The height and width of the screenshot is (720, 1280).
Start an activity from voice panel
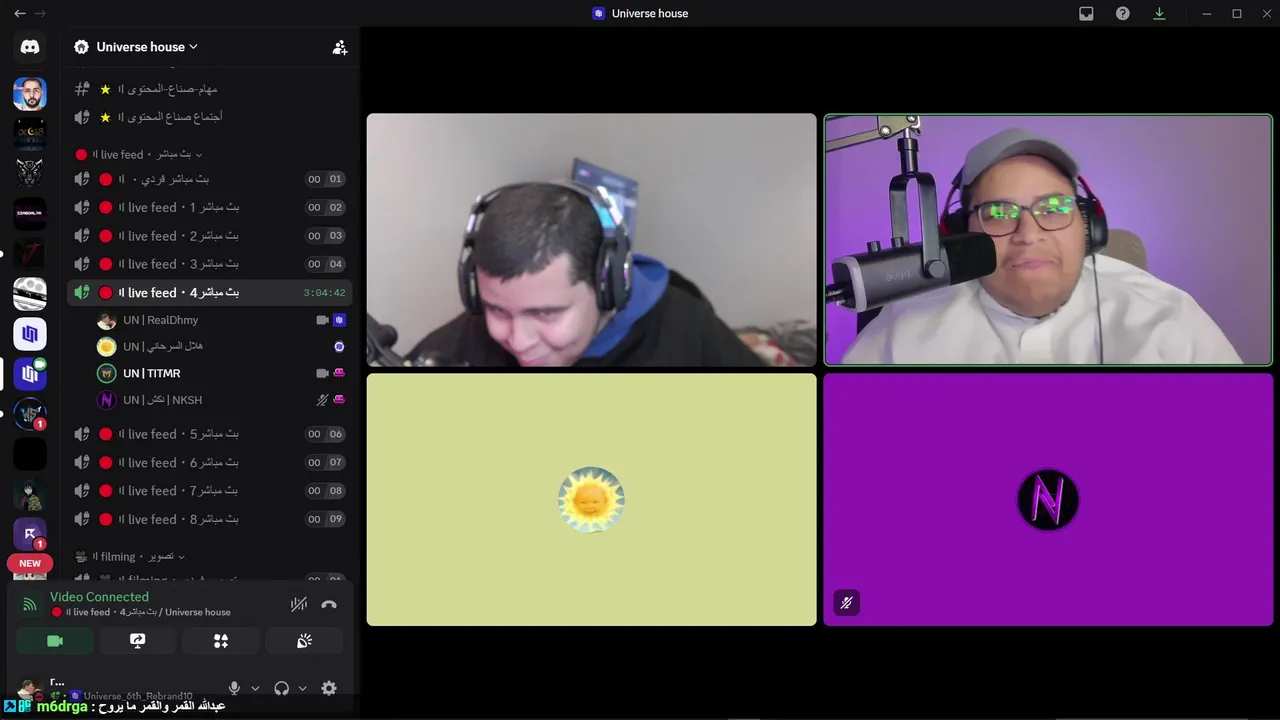pyautogui.click(x=221, y=641)
